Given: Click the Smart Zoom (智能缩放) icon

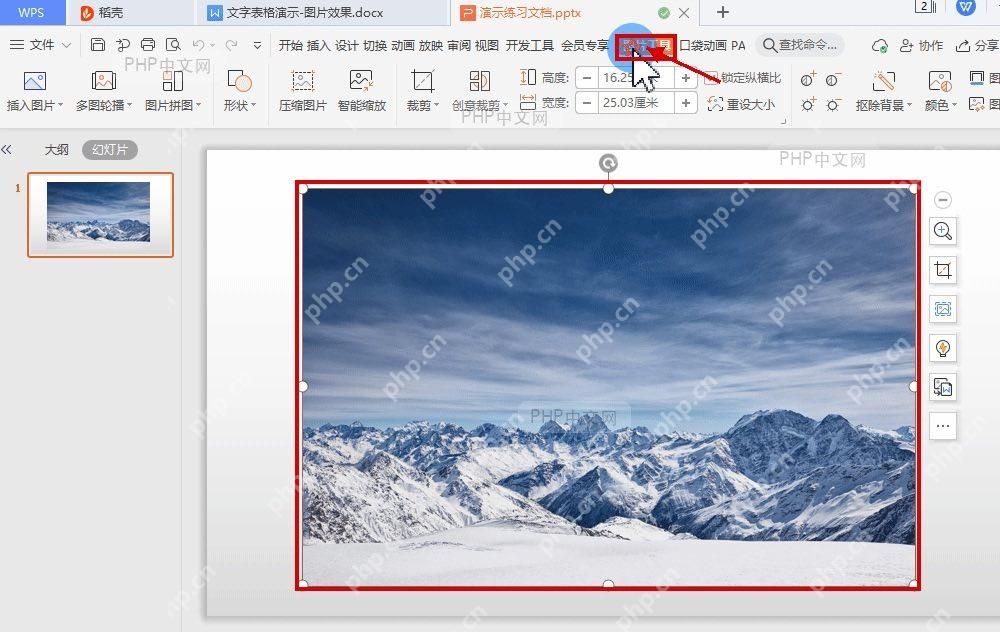Looking at the screenshot, I should (x=361, y=81).
